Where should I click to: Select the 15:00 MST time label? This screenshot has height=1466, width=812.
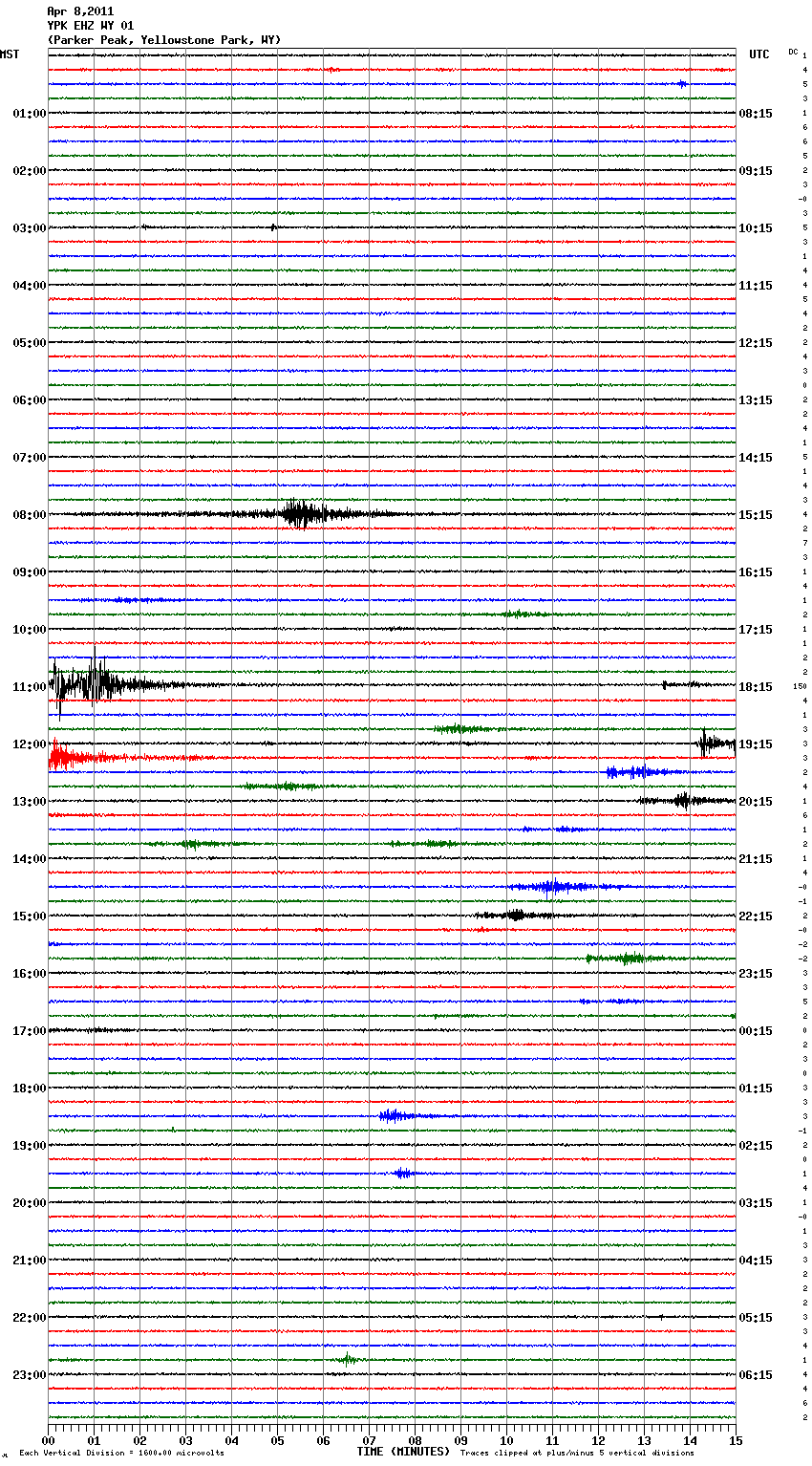click(x=30, y=916)
